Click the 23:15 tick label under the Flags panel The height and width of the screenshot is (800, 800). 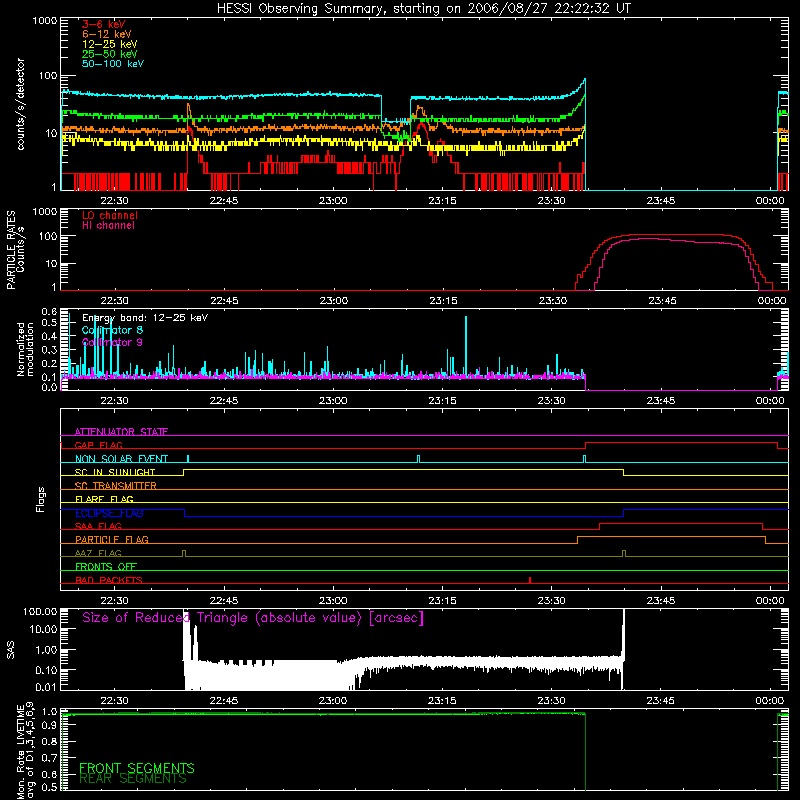(x=442, y=601)
